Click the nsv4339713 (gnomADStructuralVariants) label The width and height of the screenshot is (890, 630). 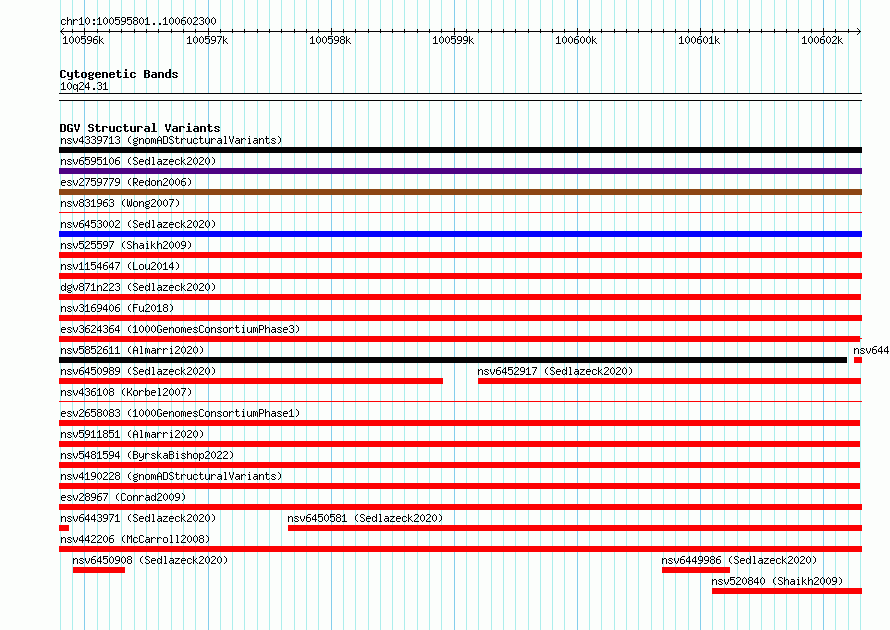(171, 140)
